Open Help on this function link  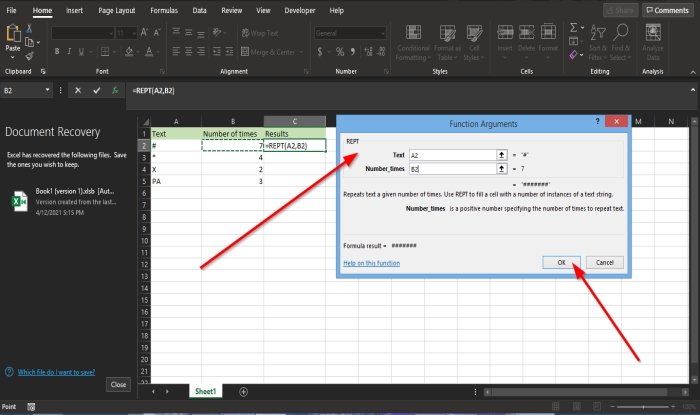371,263
